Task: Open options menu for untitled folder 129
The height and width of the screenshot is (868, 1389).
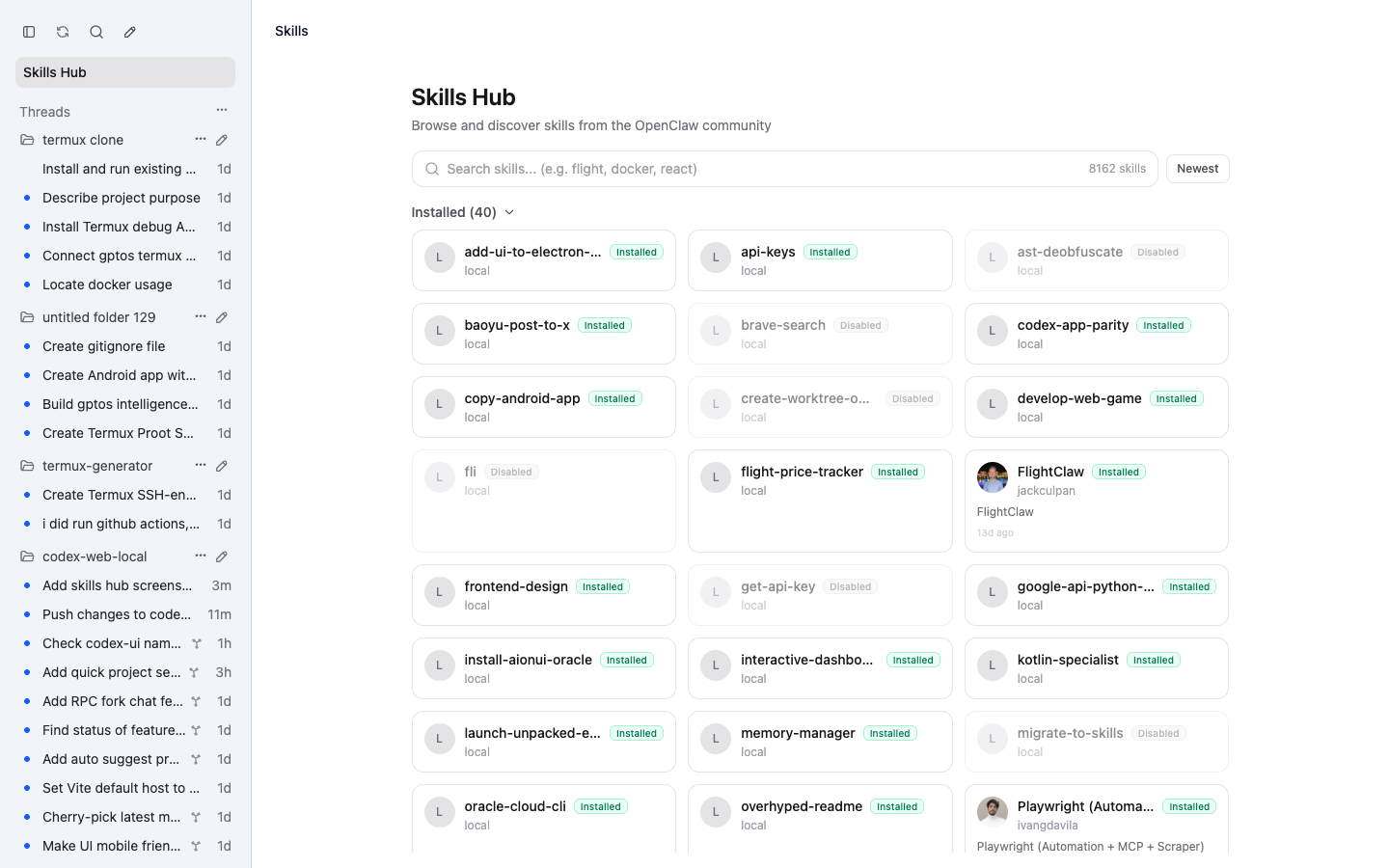Action: point(200,317)
